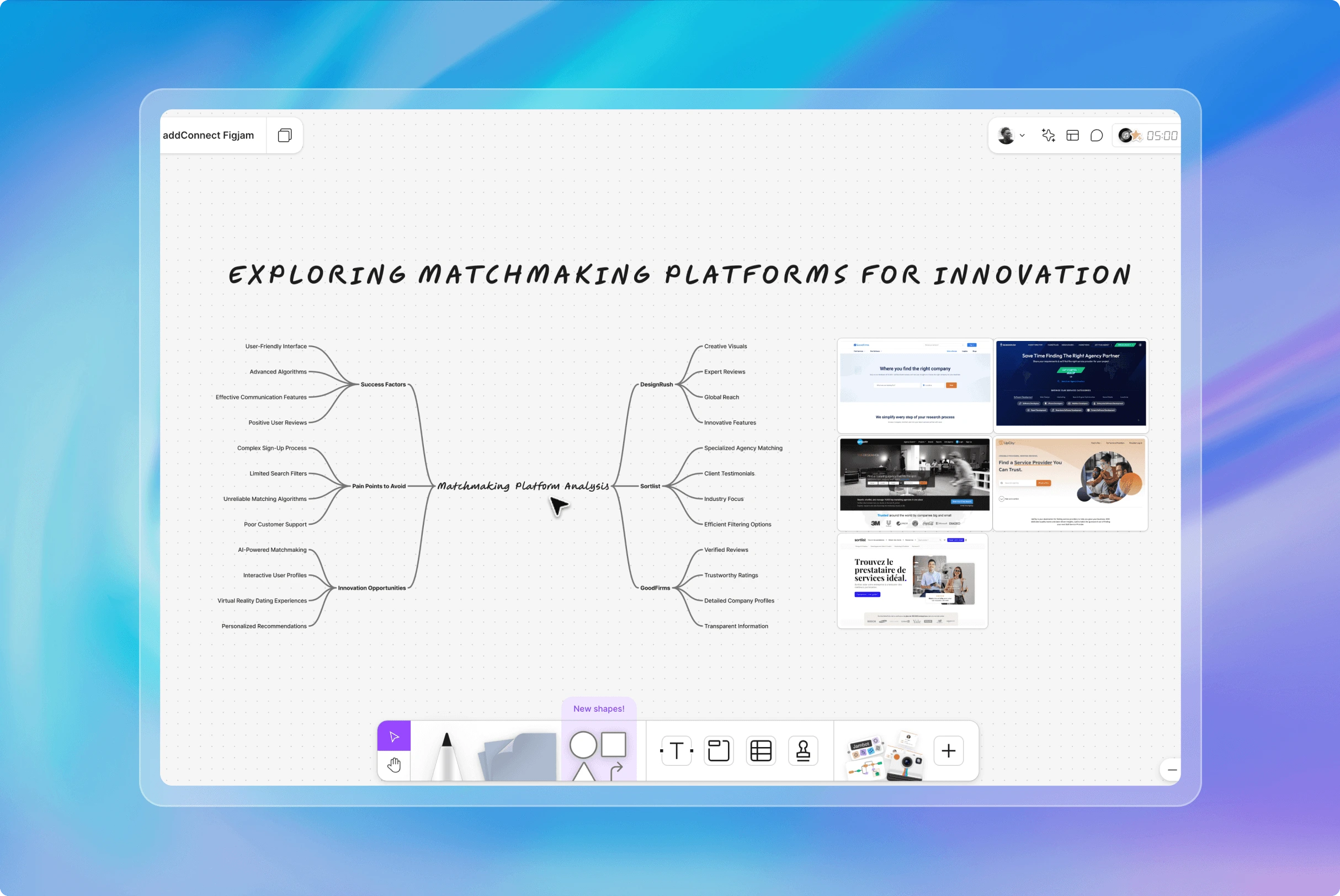Start the 05:00 timer control
The height and width of the screenshot is (896, 1340).
[1162, 135]
